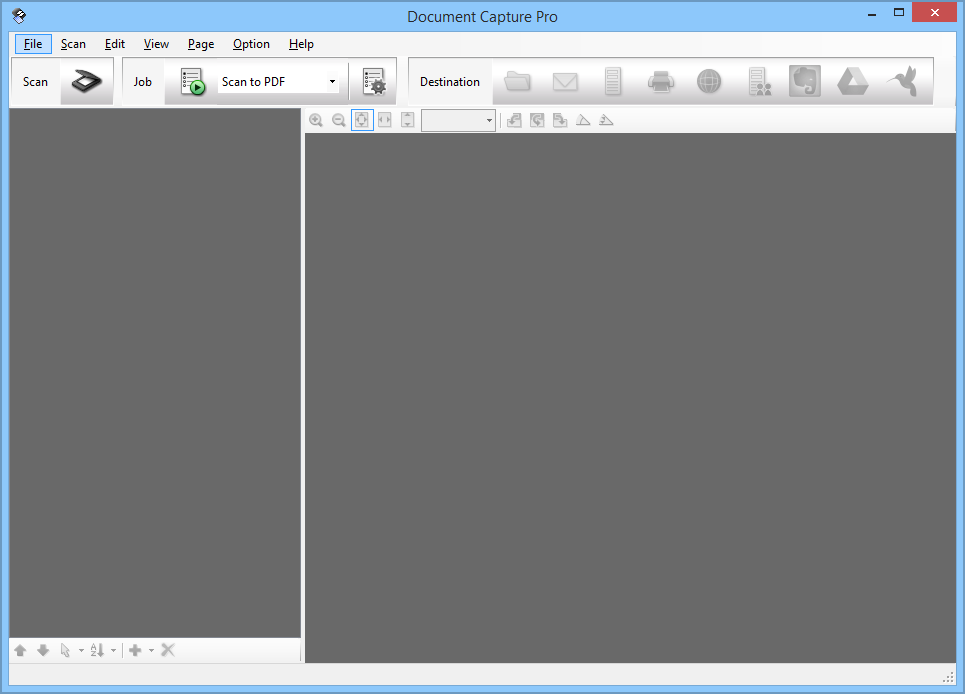965x694 pixels.
Task: Select the FTP server destination icon
Action: click(612, 81)
